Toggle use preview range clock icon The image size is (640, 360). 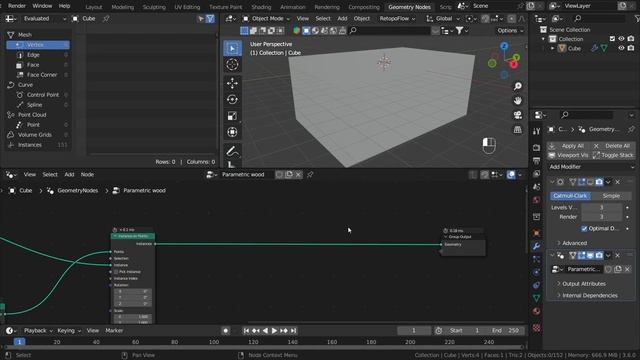point(439,331)
